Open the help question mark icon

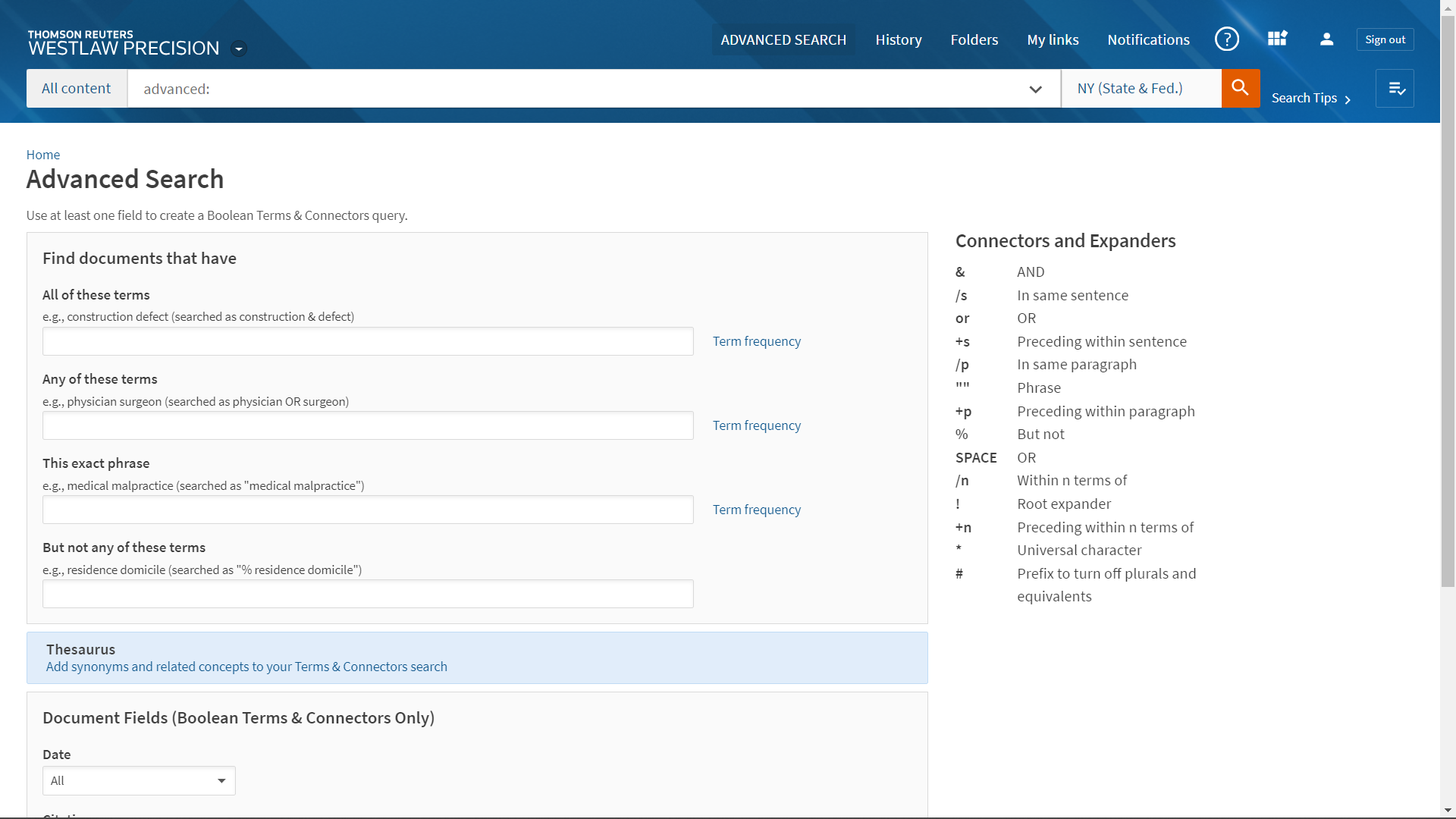1226,39
